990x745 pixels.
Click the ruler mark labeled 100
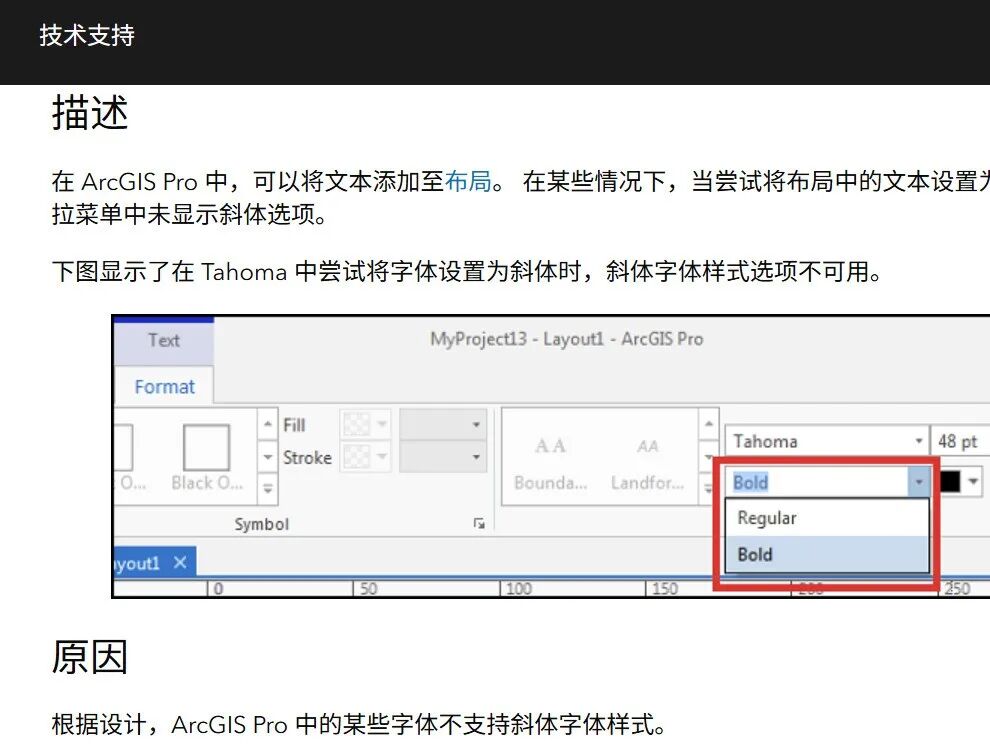[519, 588]
